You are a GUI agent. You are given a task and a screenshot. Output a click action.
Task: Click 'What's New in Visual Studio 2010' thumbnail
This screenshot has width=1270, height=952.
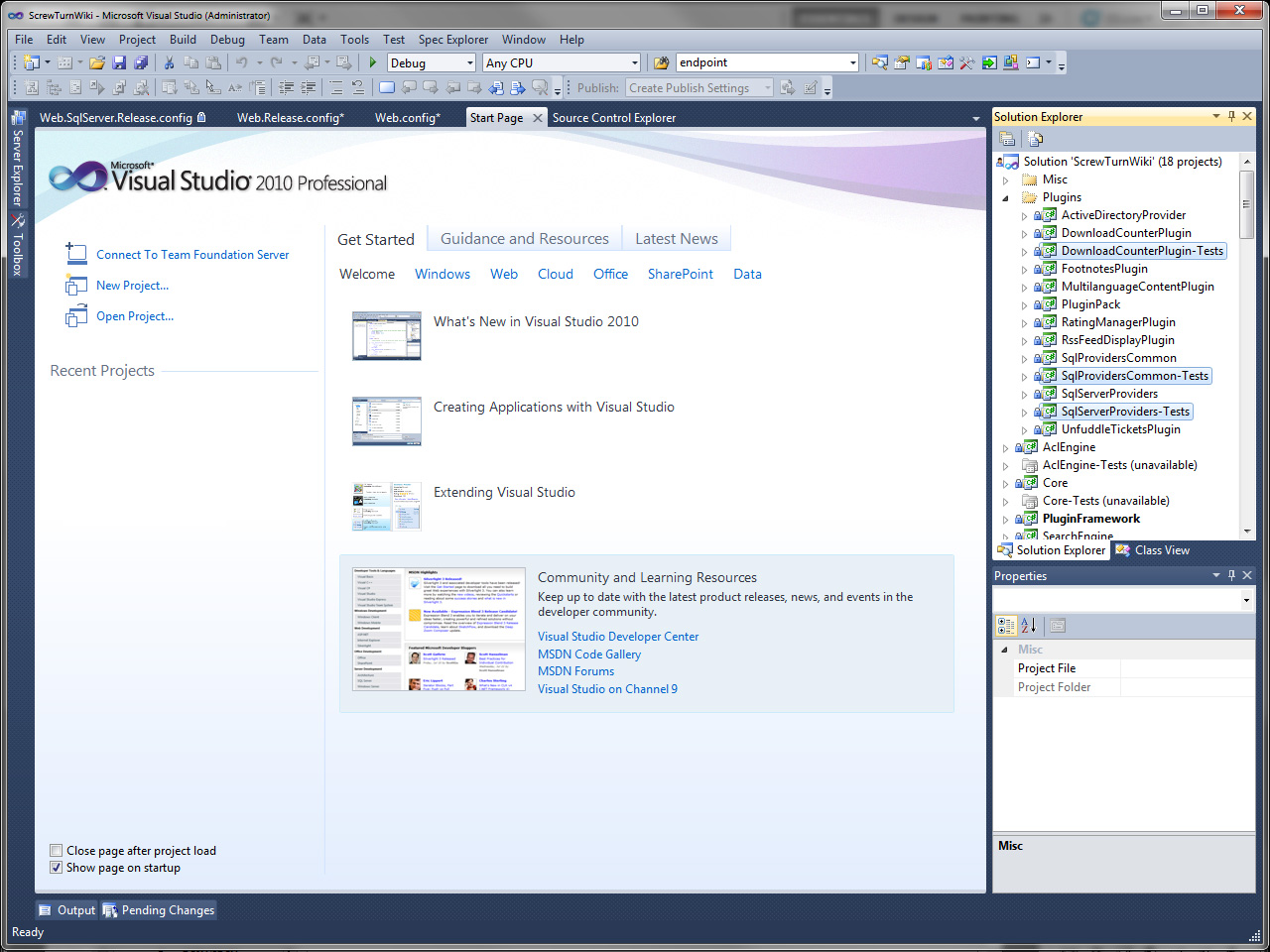tap(387, 335)
